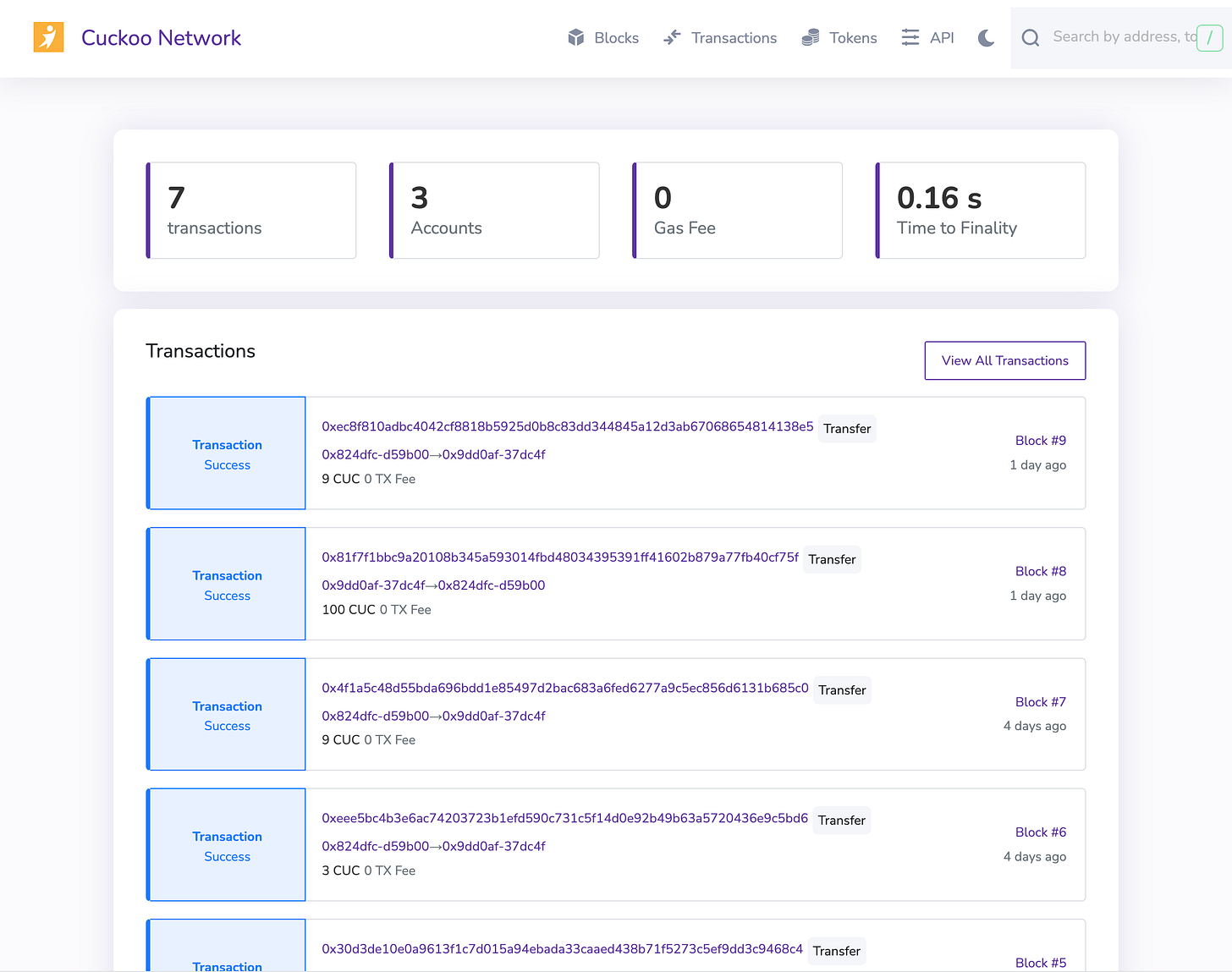Click Transfer badge in Block #8 row

click(832, 559)
